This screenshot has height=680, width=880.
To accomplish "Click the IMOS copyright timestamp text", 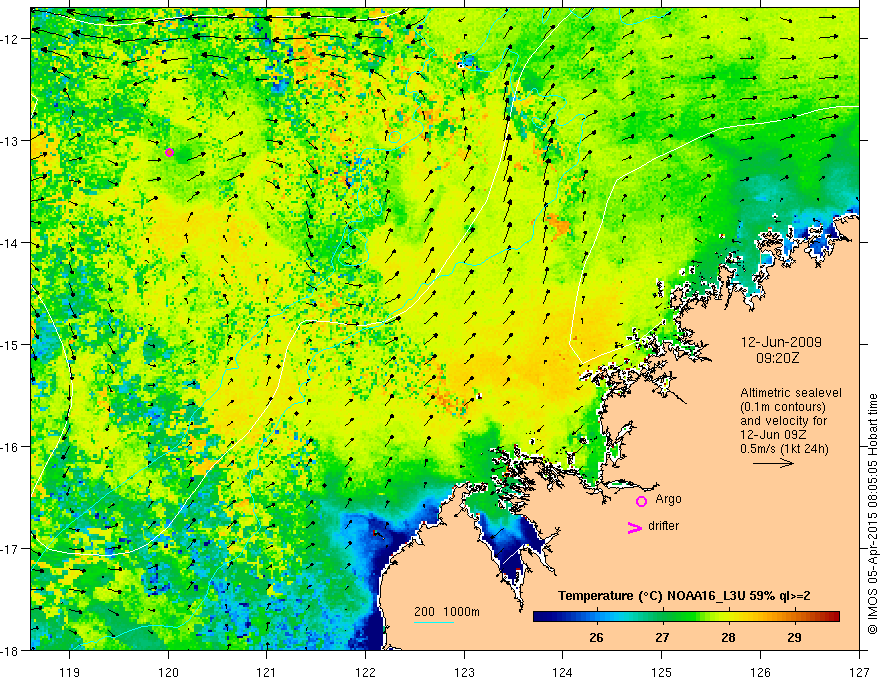I will (x=872, y=515).
